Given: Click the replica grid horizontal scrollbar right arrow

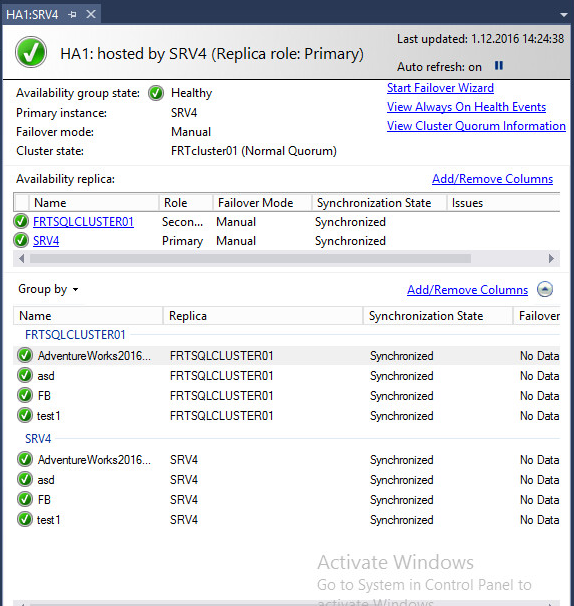Looking at the screenshot, I should [552, 259].
